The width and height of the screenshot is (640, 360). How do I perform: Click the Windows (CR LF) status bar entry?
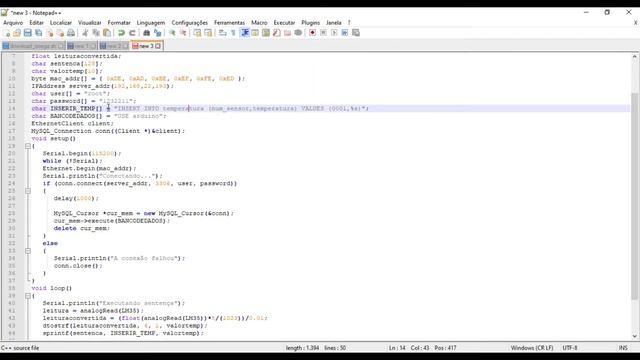tap(532, 348)
